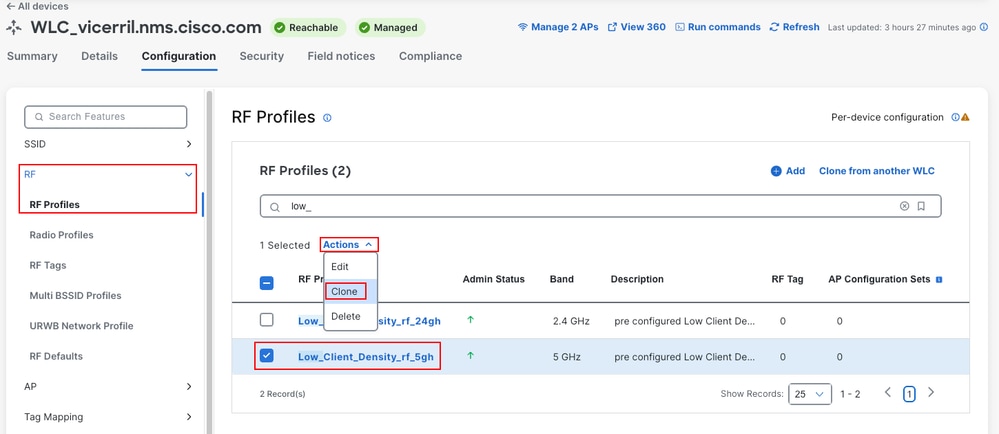
Task: Go to next page arrow in pagination
Action: (x=931, y=393)
